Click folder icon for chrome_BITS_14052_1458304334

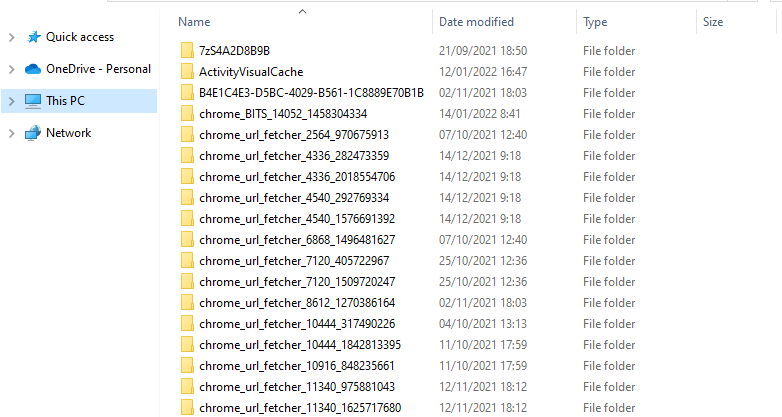[x=187, y=114]
